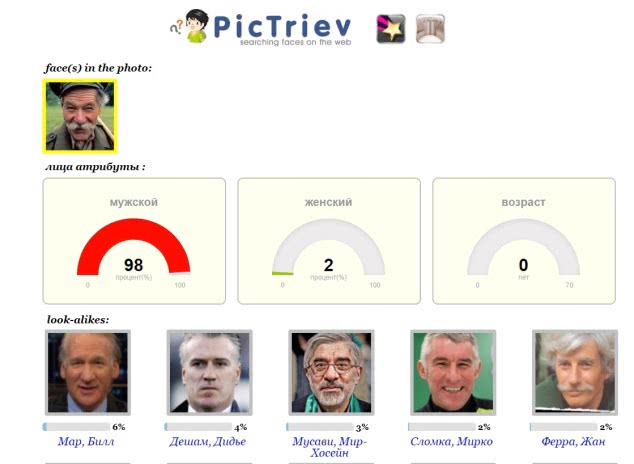Open the Дешам, Дидье look-alike photo

(209, 372)
